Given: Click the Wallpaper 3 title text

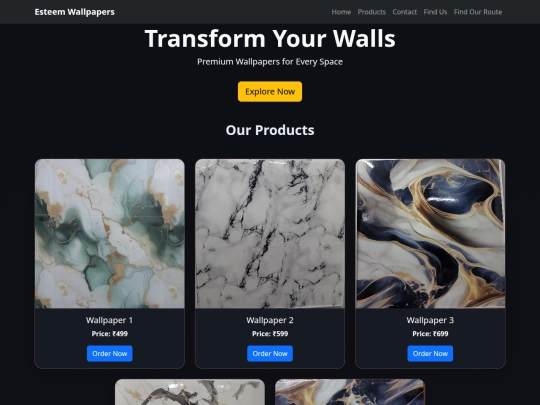Looking at the screenshot, I should tap(430, 320).
